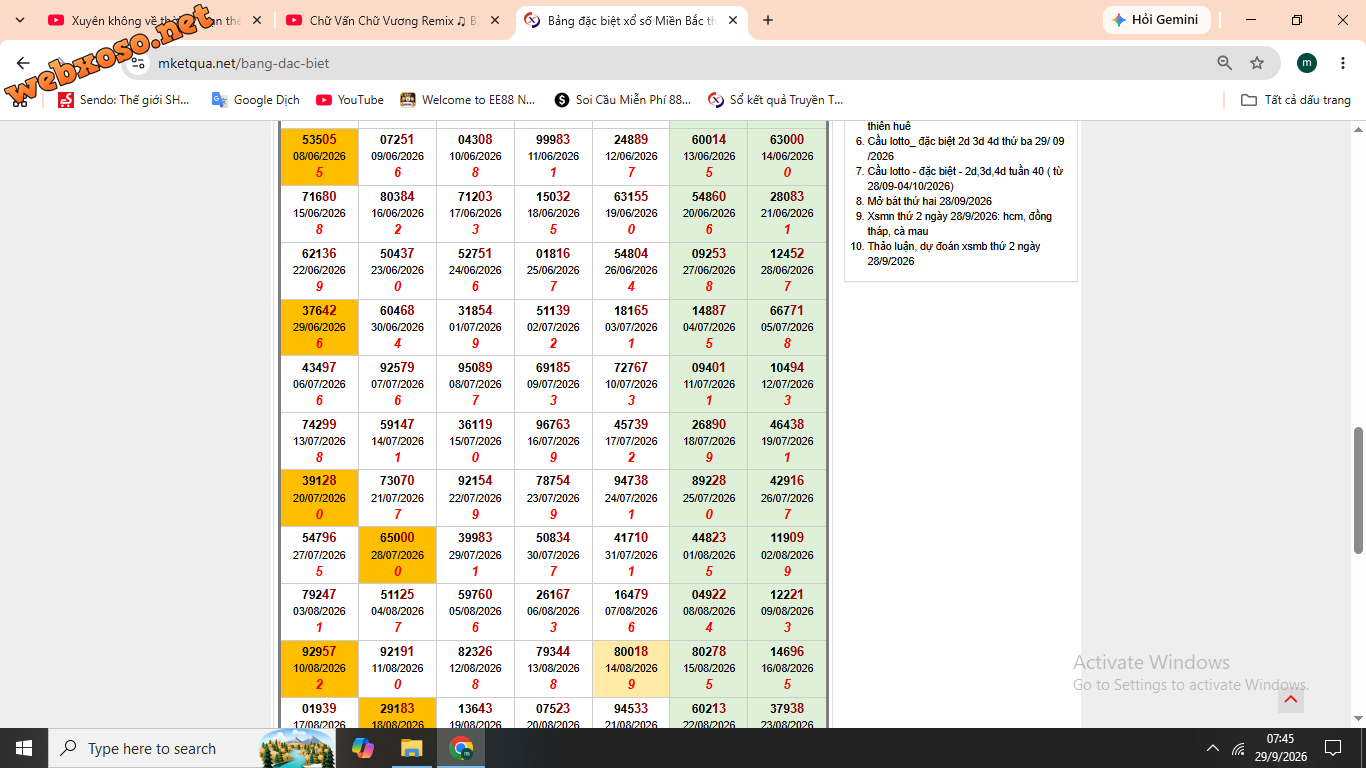Viewport: 1366px width, 768px height.
Task: Close the Bảng đặc biệt xổ số tab
Action: 733,20
